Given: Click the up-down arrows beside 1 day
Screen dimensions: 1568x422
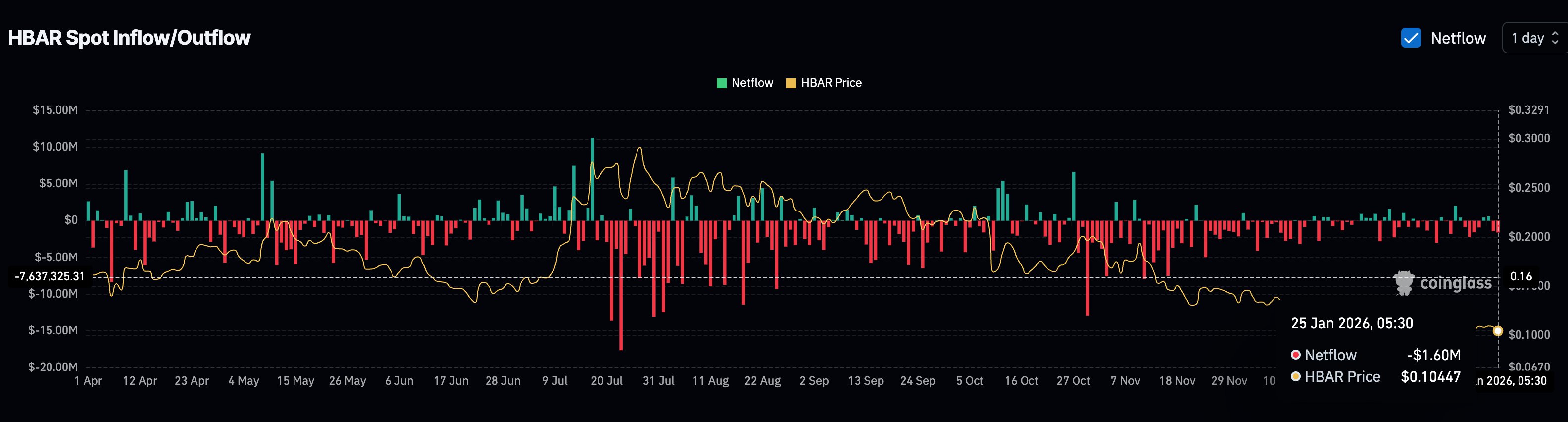Looking at the screenshot, I should coord(1555,38).
